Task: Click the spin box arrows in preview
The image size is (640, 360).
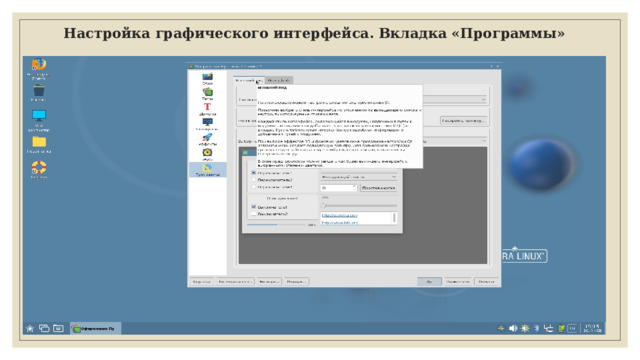Action: click(x=355, y=188)
